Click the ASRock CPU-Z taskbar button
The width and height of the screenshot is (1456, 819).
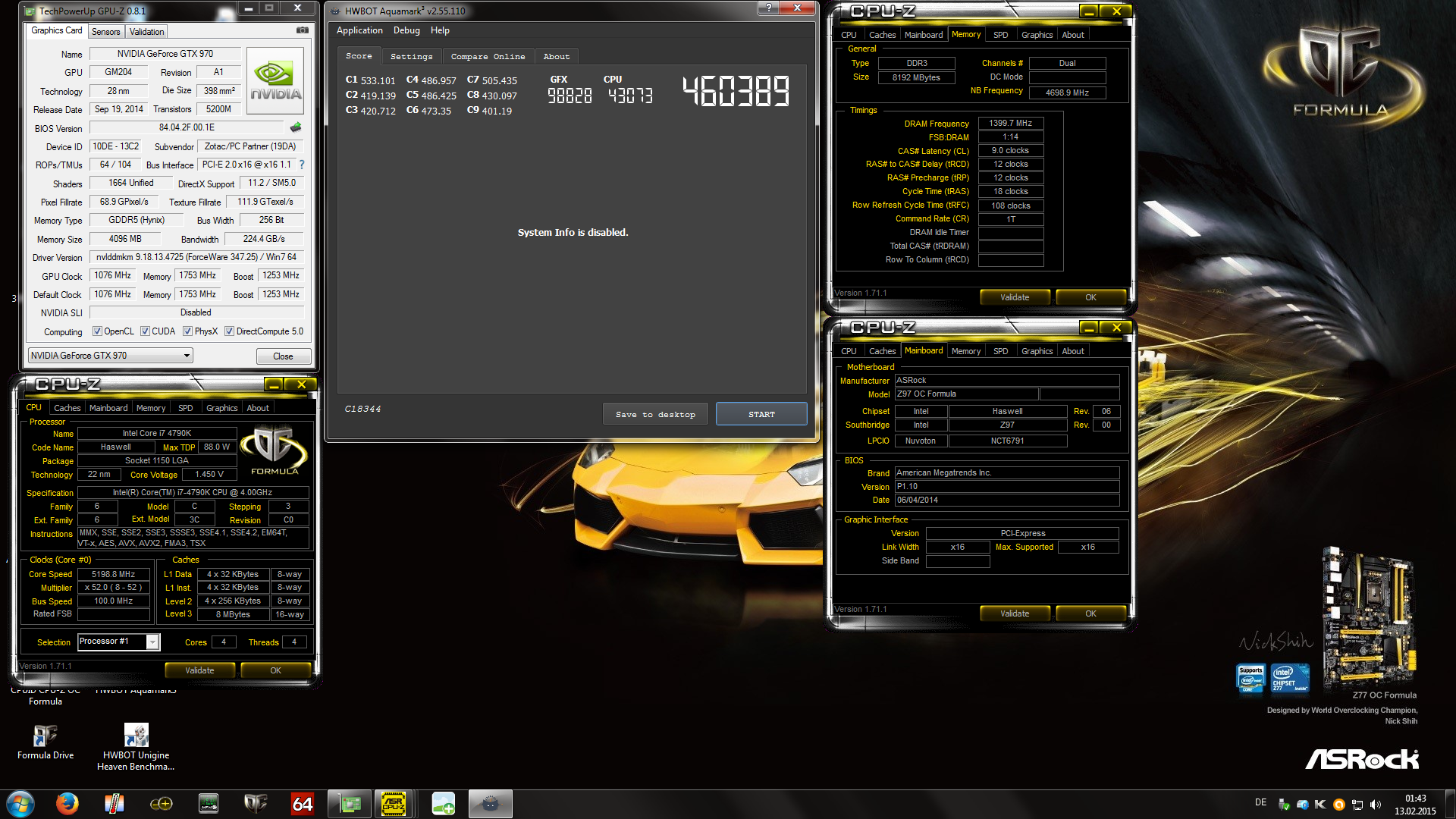tap(394, 804)
